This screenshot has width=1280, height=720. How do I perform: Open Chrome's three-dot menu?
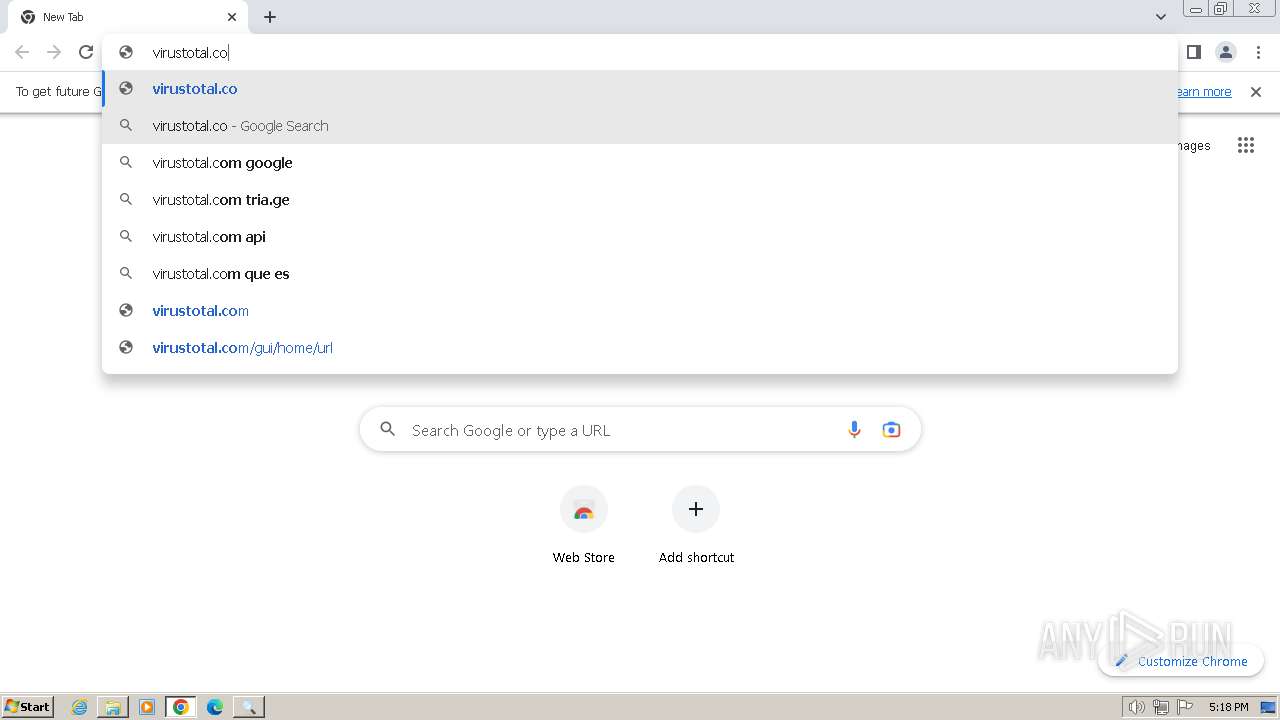point(1258,52)
